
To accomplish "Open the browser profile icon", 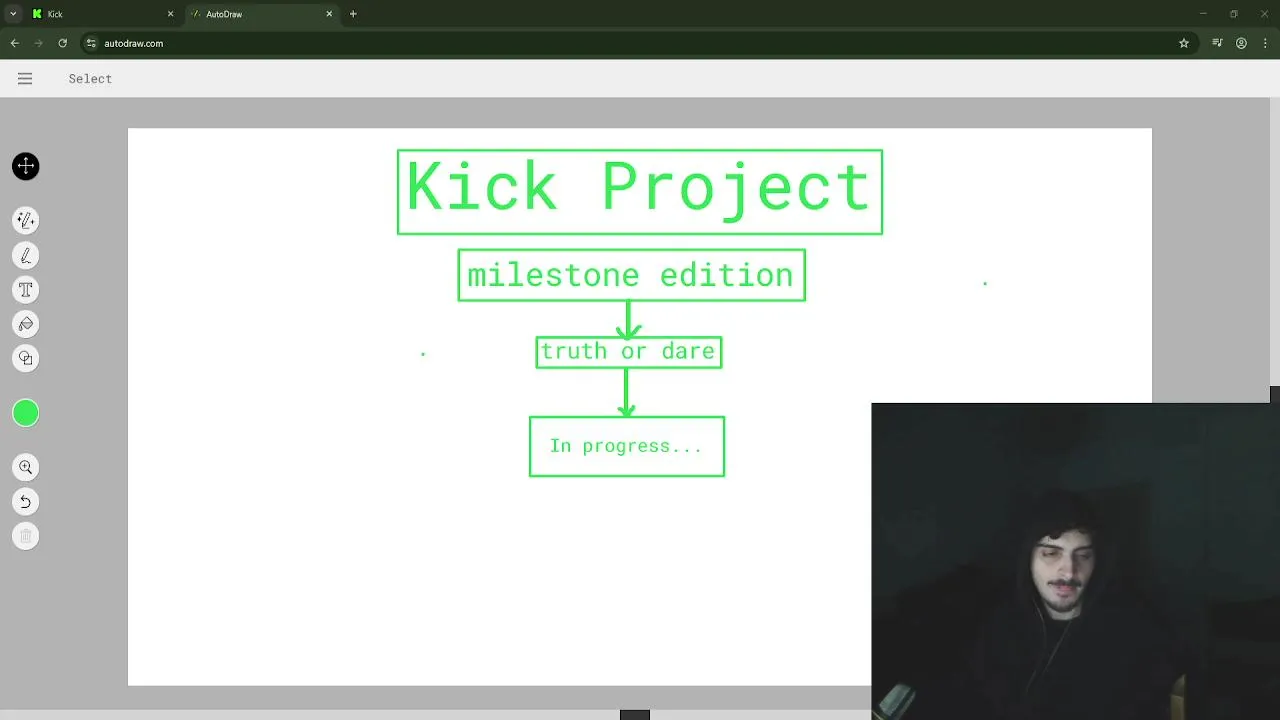I will tap(1241, 43).
